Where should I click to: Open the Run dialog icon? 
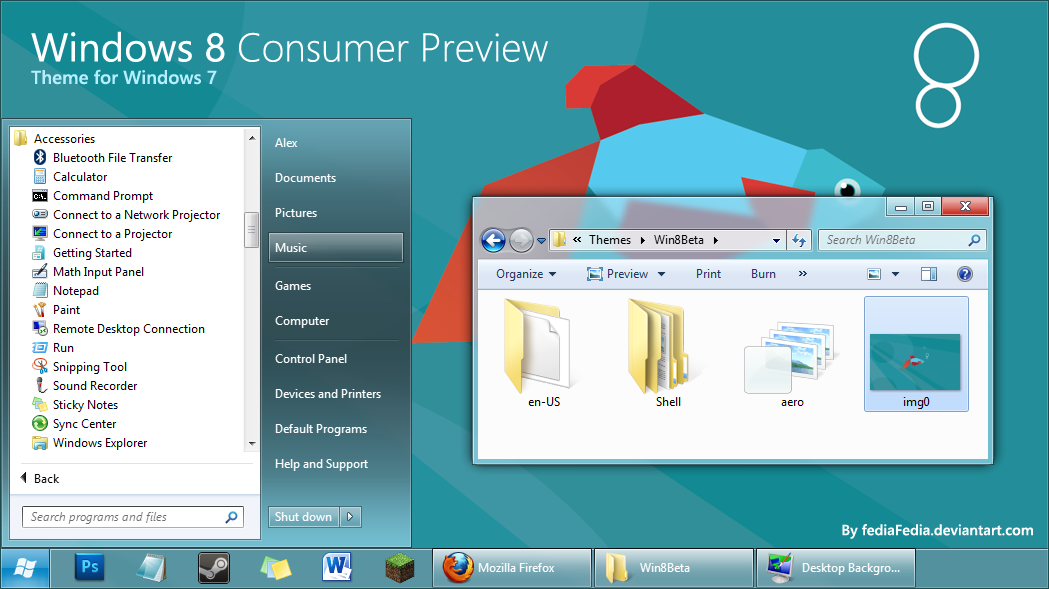pyautogui.click(x=40, y=347)
